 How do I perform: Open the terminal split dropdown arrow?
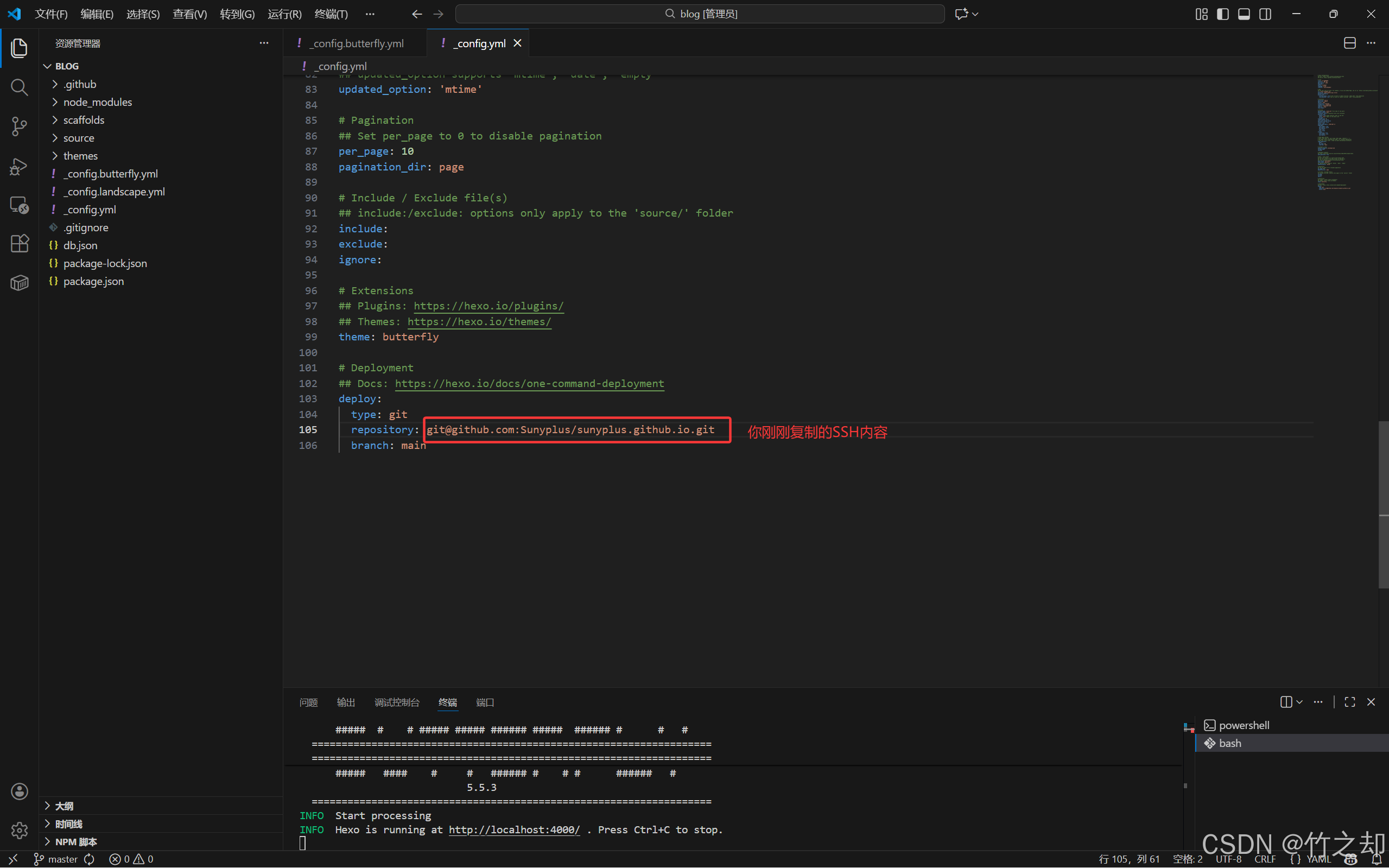pos(1299,702)
